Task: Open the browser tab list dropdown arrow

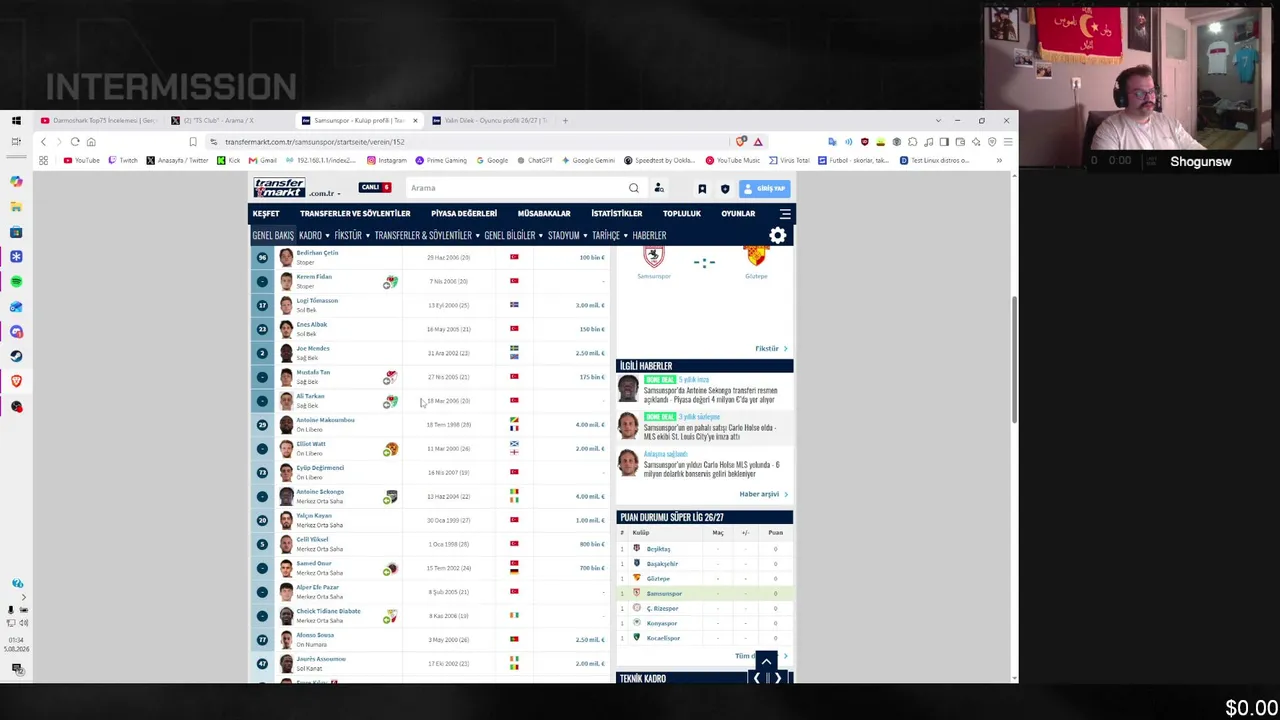Action: click(x=937, y=121)
